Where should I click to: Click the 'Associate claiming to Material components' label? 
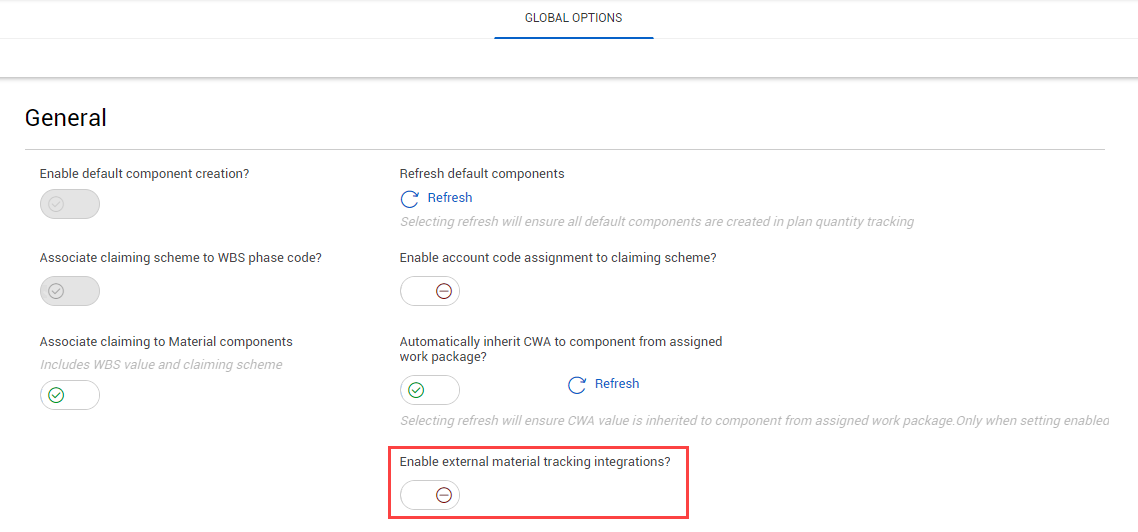pos(166,341)
